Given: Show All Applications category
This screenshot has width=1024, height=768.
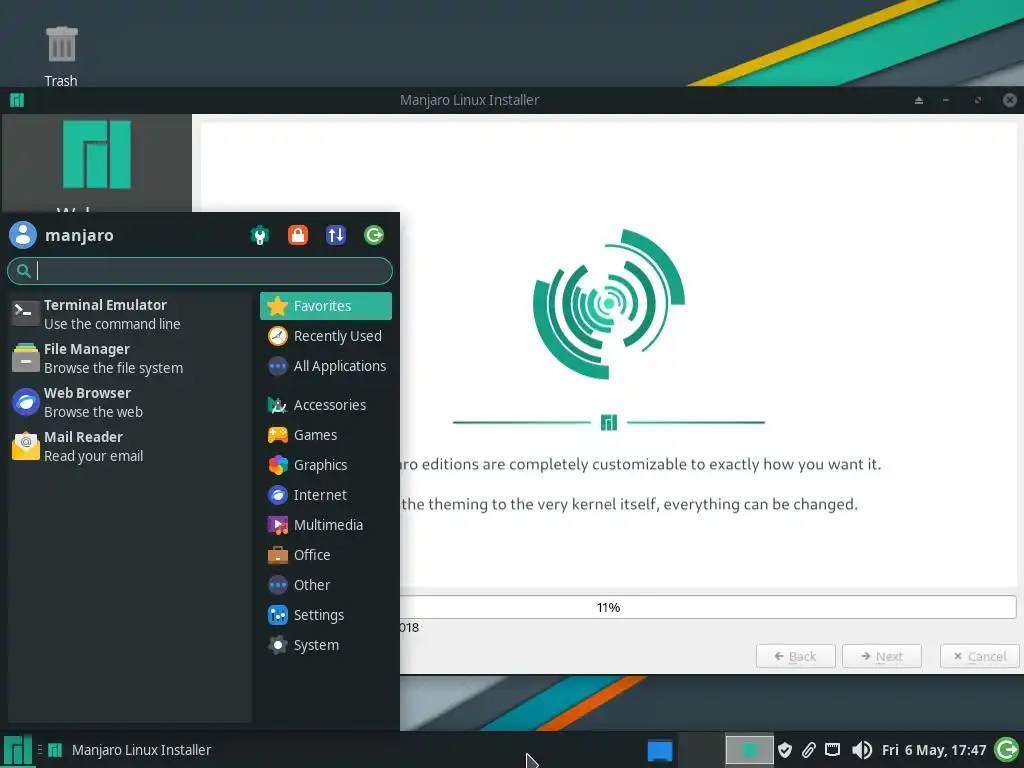Looking at the screenshot, I should [326, 366].
